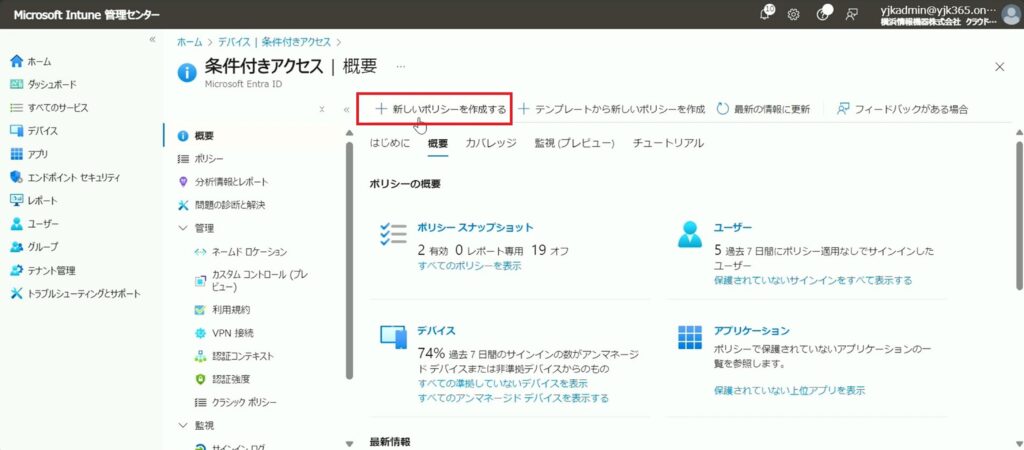Viewport: 1024px width, 450px height.
Task: Open 分析情報とレポート in the blade menu
Action: pyautogui.click(x=223, y=182)
